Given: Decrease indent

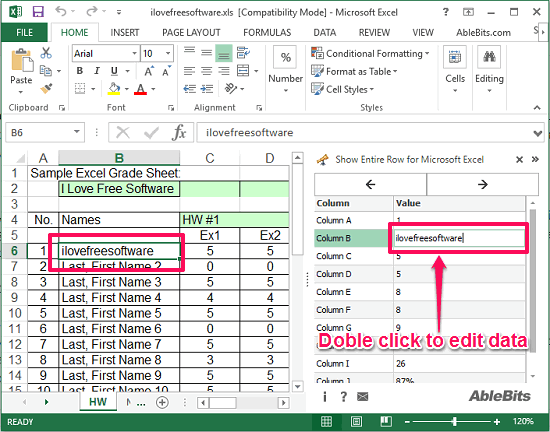Looking at the screenshot, I should coord(189,89).
